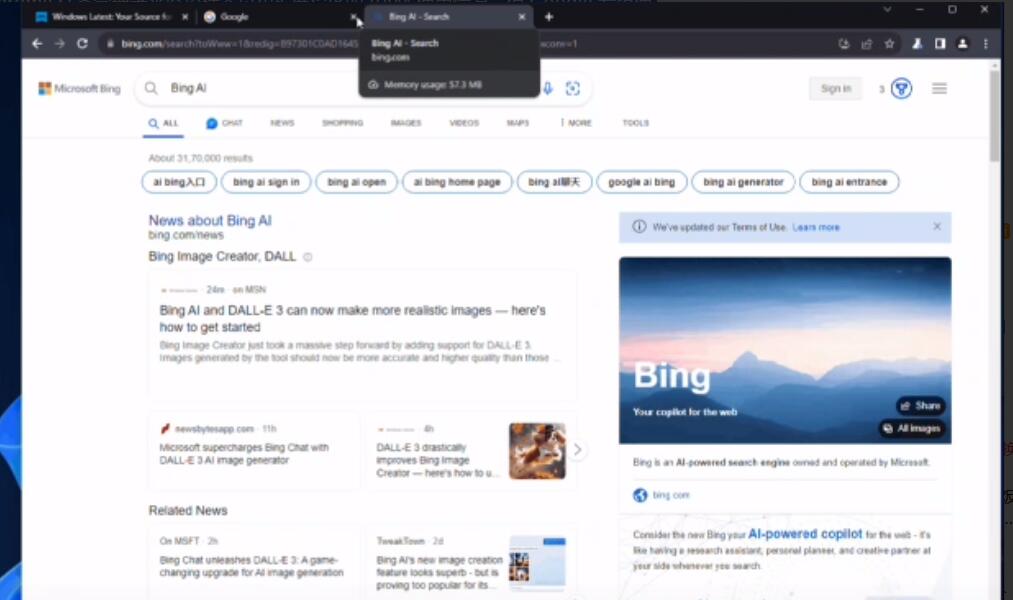1013x600 pixels.
Task: Select the 'google ai bing' chip
Action: (x=641, y=182)
